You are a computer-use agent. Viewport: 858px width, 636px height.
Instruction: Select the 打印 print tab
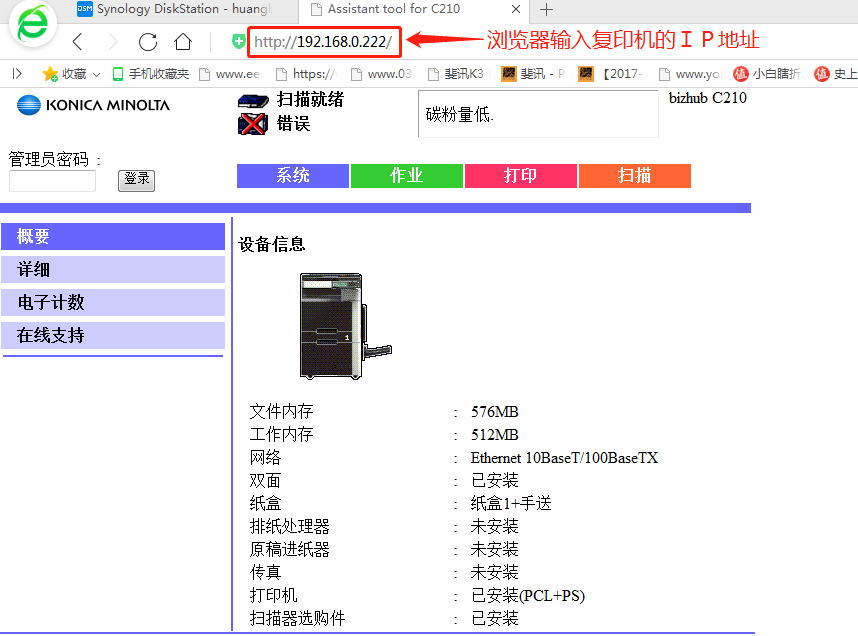521,176
